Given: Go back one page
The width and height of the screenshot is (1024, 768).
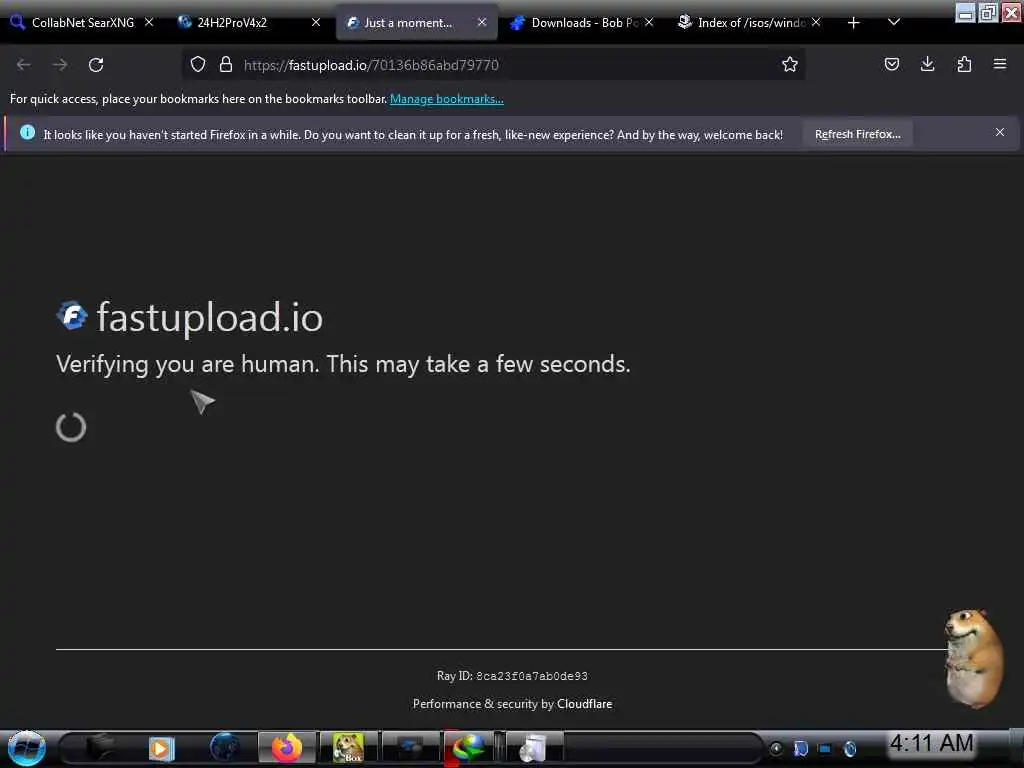Looking at the screenshot, I should pos(24,65).
